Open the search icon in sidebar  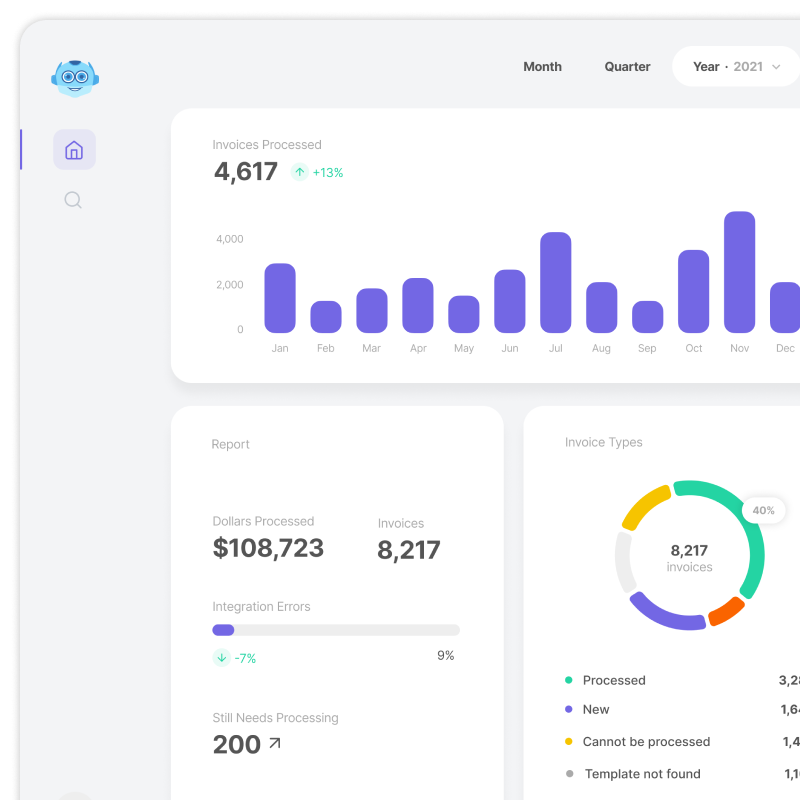coord(73,200)
